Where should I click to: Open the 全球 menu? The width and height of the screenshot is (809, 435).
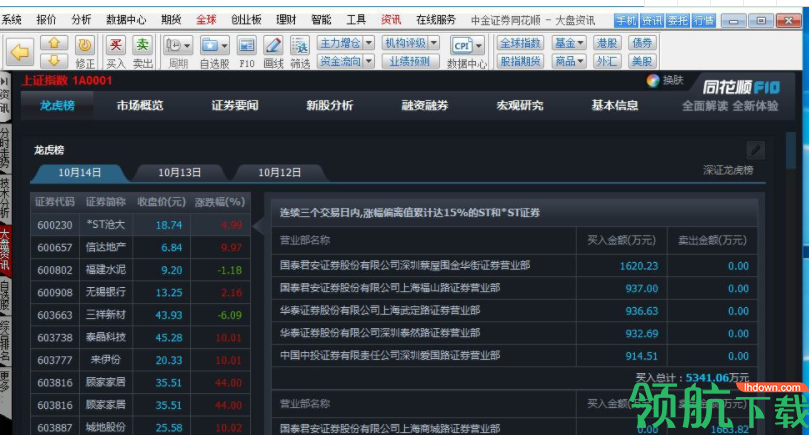[x=206, y=20]
